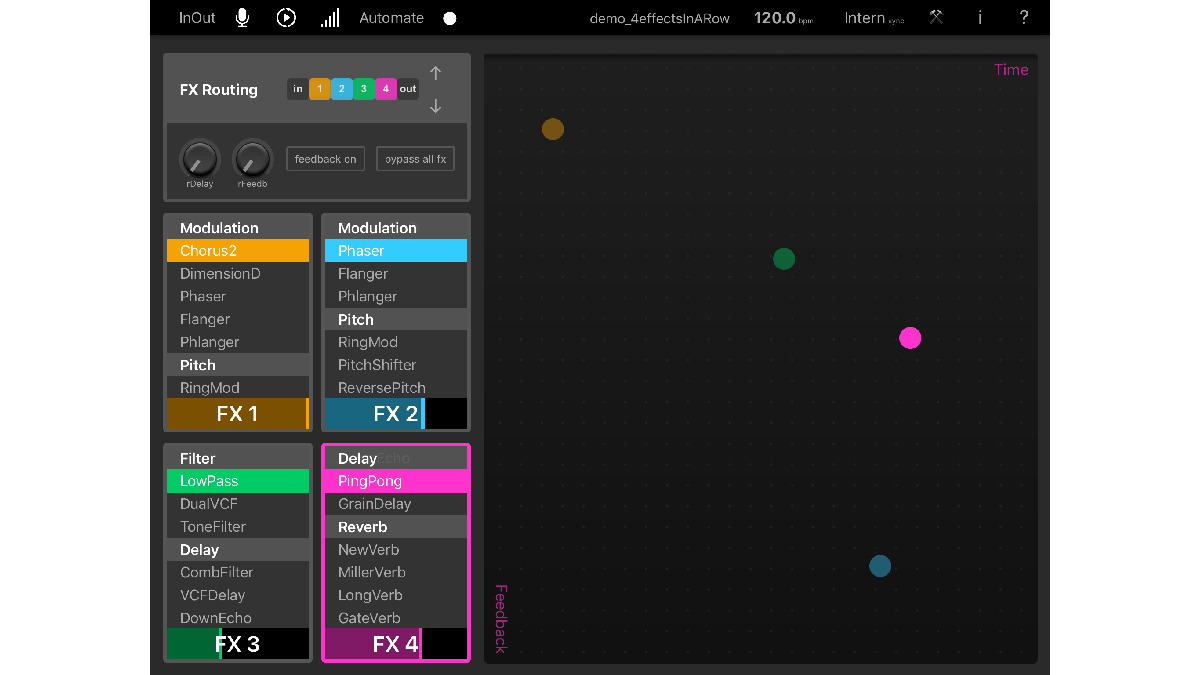Pick RingMod in the FX 1 list

238,387
